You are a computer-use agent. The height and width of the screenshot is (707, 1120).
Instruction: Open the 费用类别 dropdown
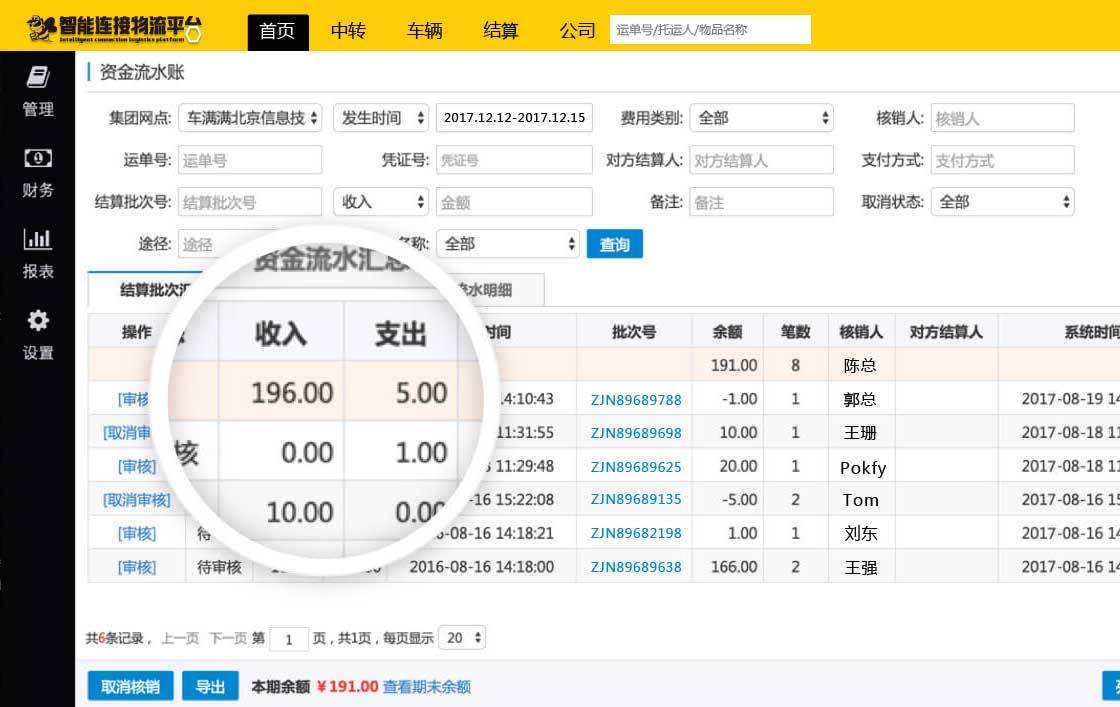click(x=761, y=118)
